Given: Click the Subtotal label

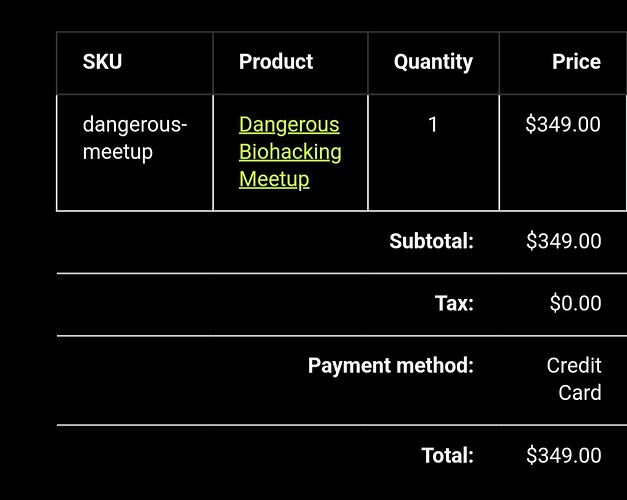Looking at the screenshot, I should pos(431,241).
